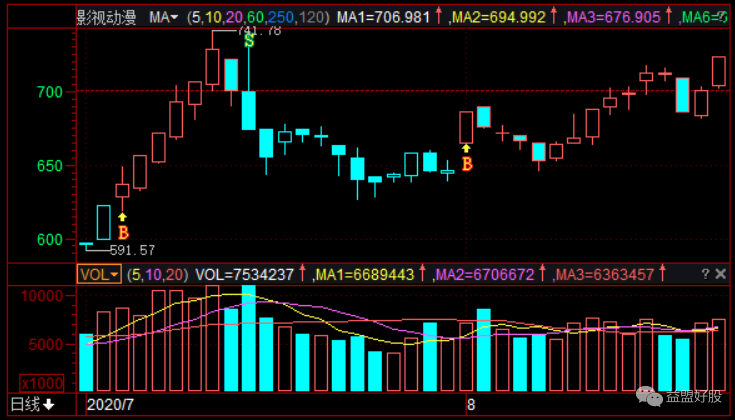
Task: Click the red arrow beside VOL=7534237
Action: [x=305, y=274]
